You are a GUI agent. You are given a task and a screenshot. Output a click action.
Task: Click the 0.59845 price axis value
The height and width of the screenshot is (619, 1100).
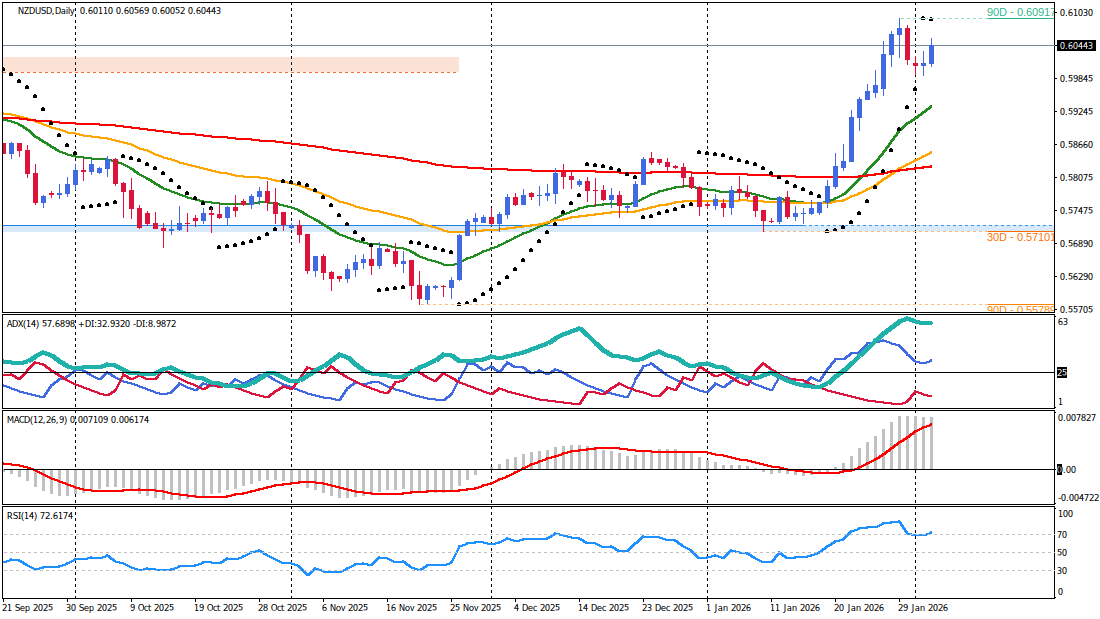point(1077,79)
